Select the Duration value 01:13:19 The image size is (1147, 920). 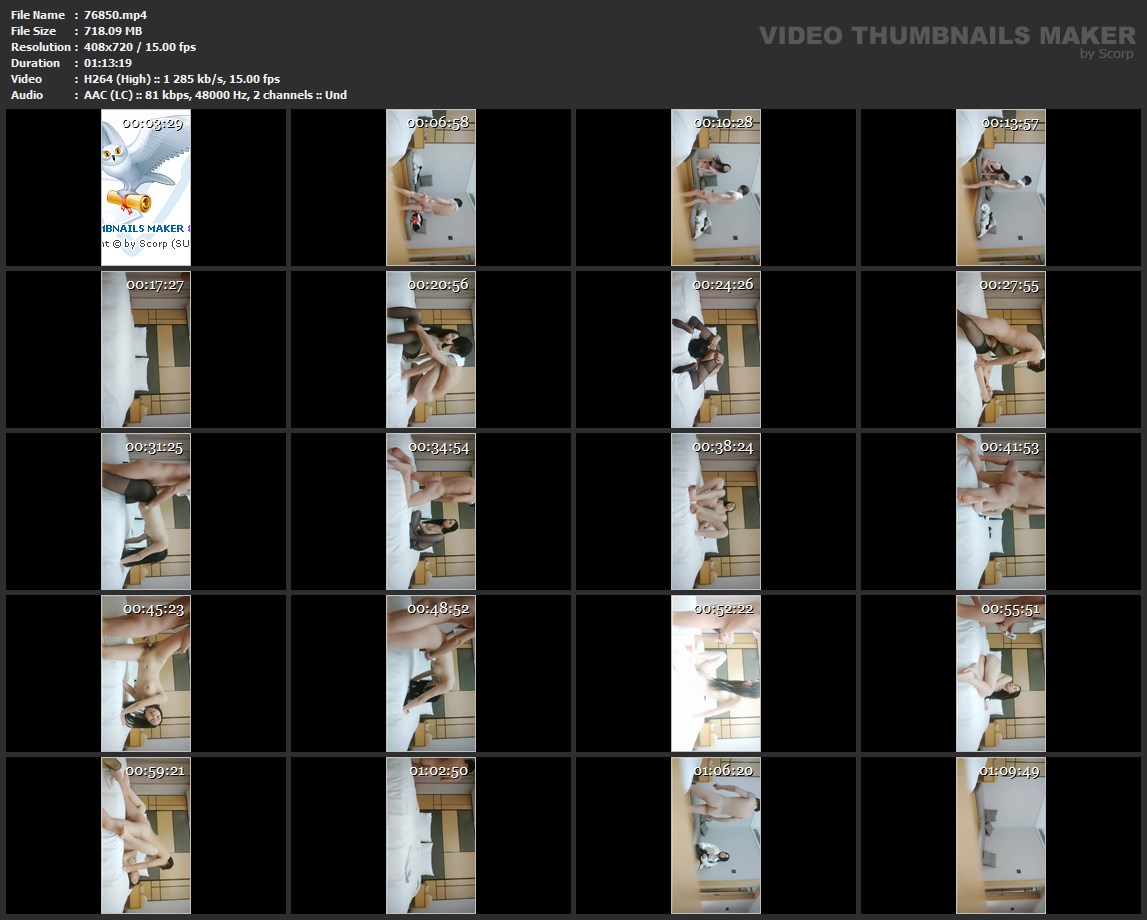tap(108, 63)
